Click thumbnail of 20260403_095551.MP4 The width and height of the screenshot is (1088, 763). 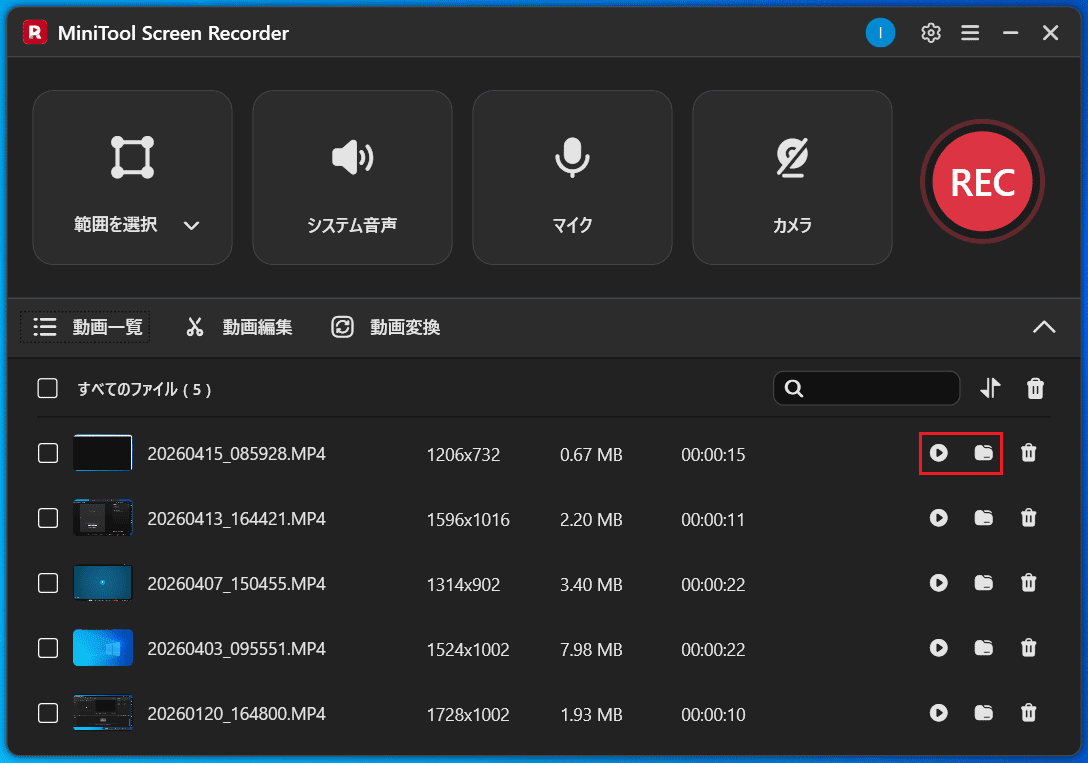point(103,648)
